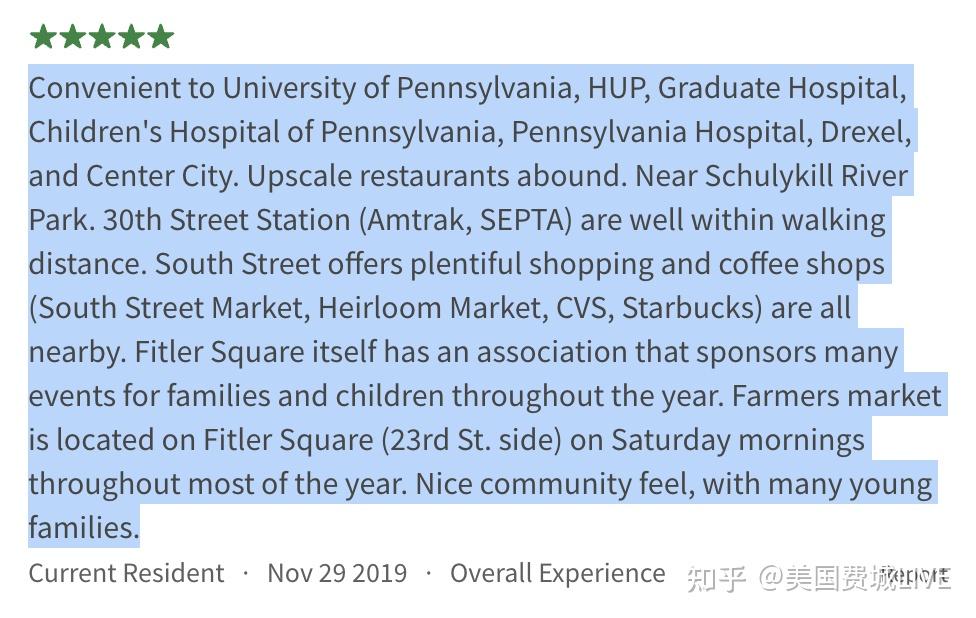Click the Nov 29 2019 date
Screen dimensions: 976x618
[337, 573]
